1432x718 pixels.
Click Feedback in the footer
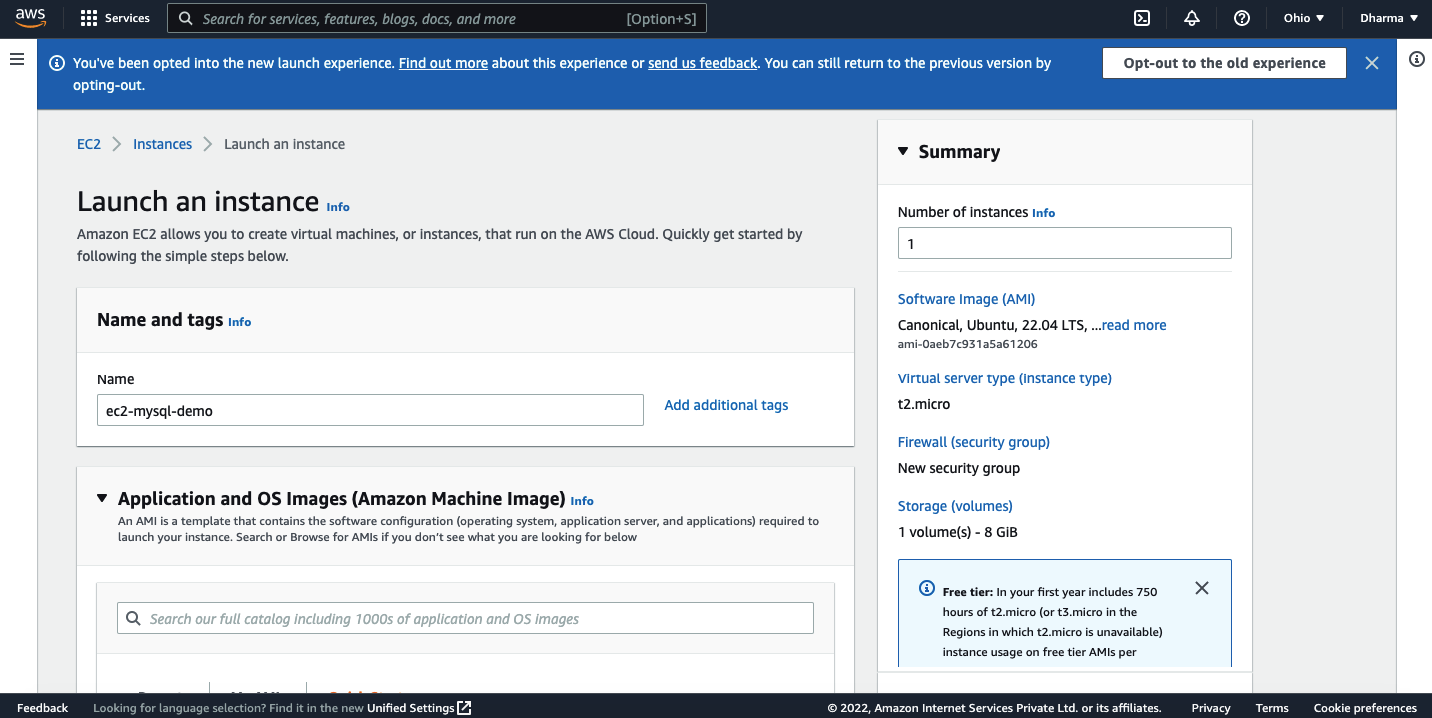42,708
